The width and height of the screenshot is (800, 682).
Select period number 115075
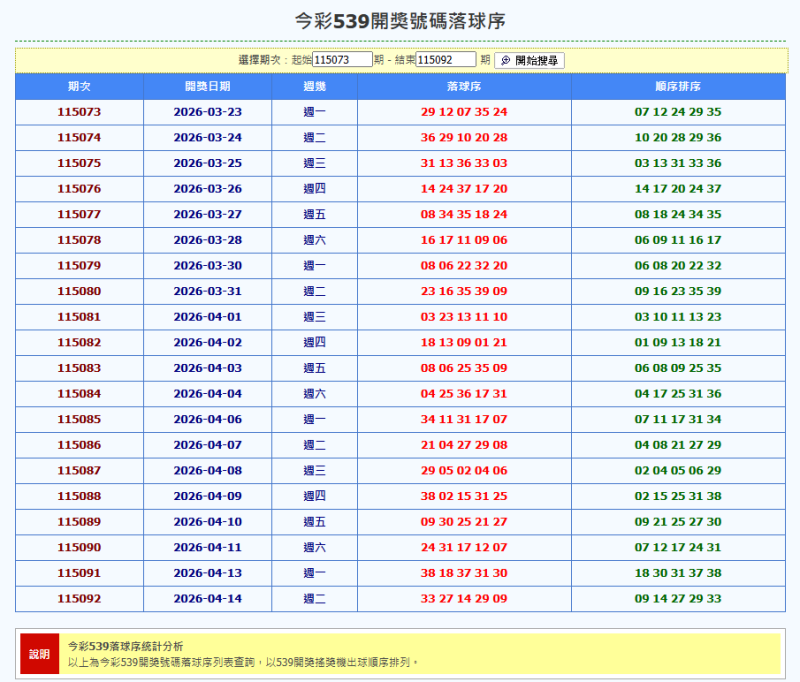pos(79,163)
